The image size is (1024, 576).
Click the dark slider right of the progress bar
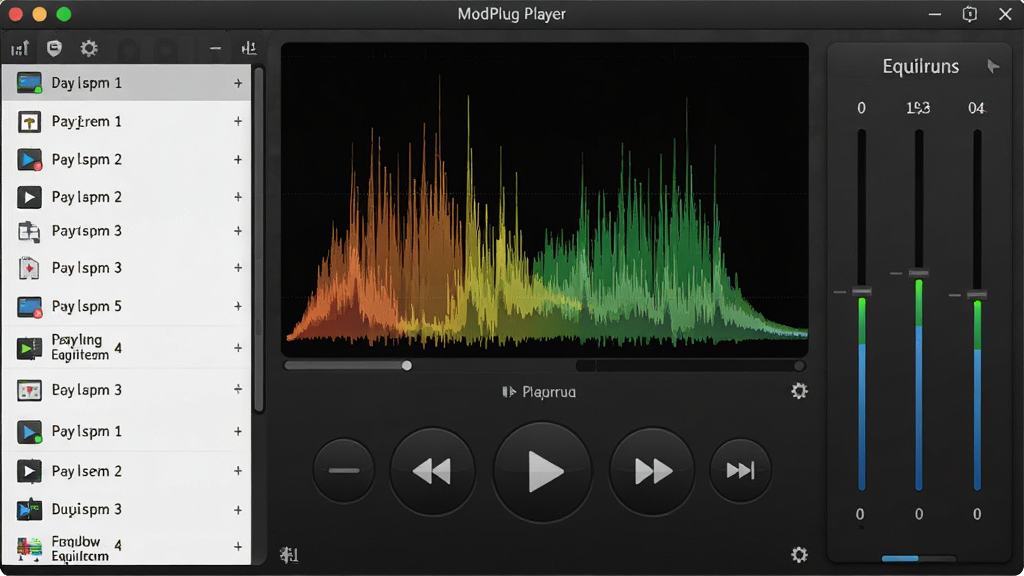(691, 366)
